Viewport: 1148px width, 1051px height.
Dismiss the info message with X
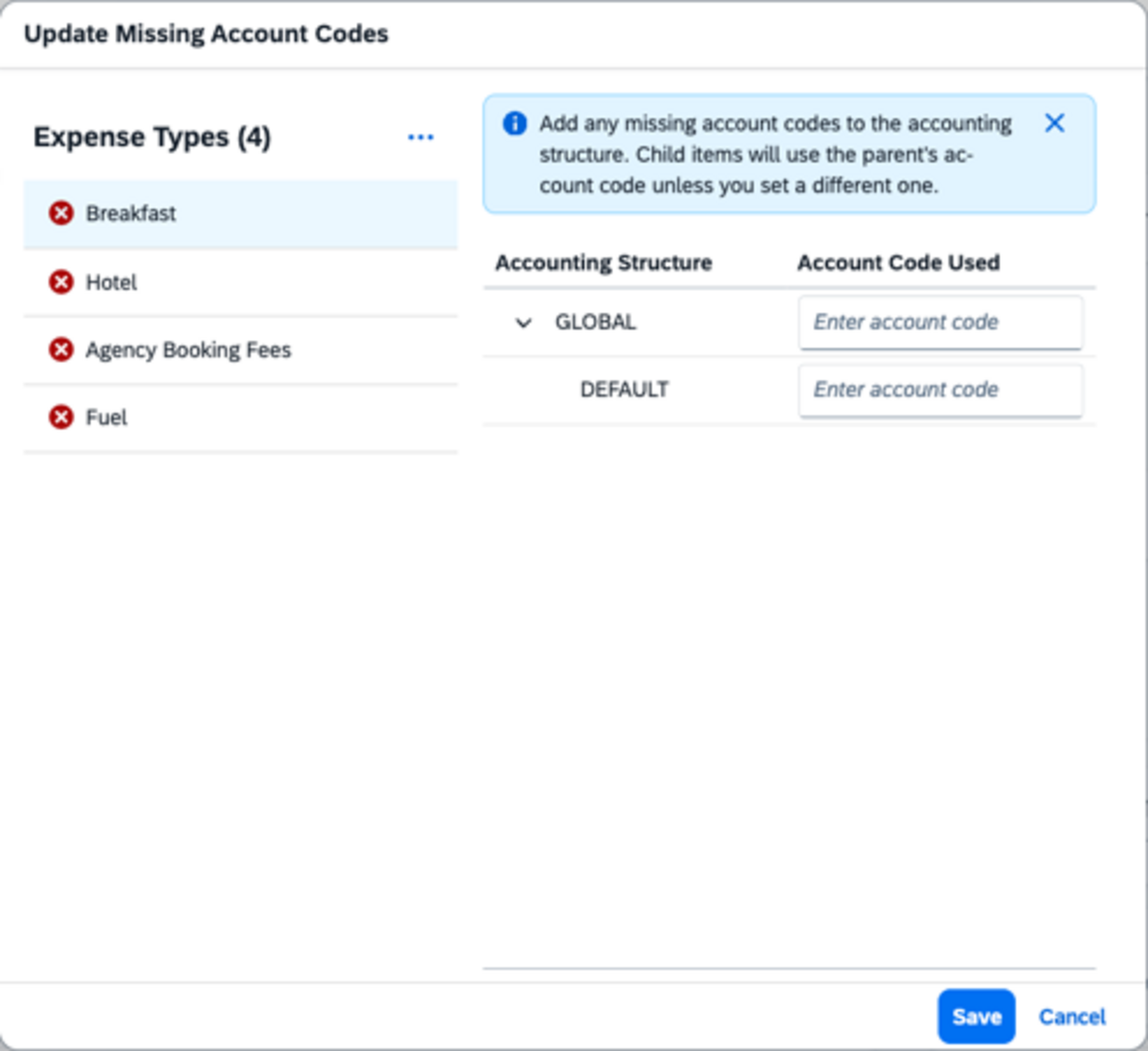click(x=1055, y=123)
